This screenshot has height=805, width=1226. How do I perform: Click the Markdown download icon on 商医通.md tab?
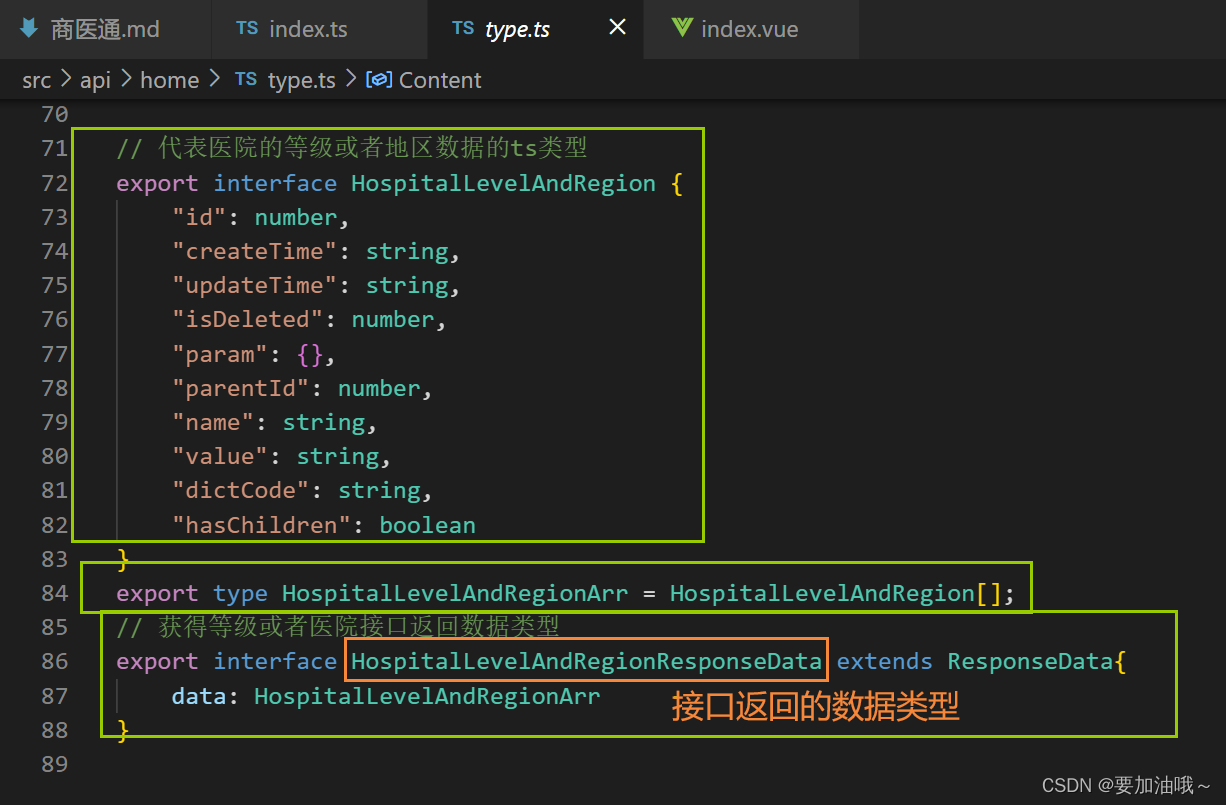point(29,29)
